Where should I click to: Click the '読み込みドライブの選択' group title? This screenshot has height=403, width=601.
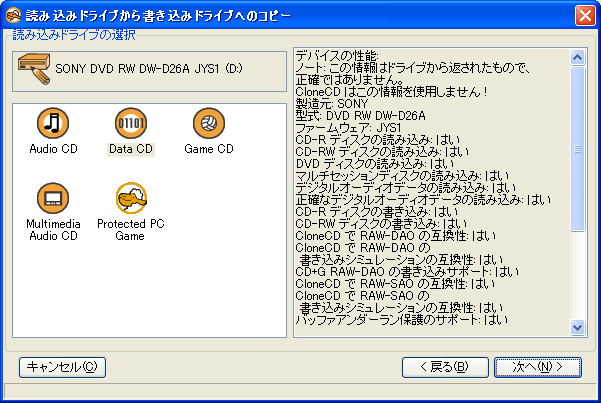click(x=74, y=35)
